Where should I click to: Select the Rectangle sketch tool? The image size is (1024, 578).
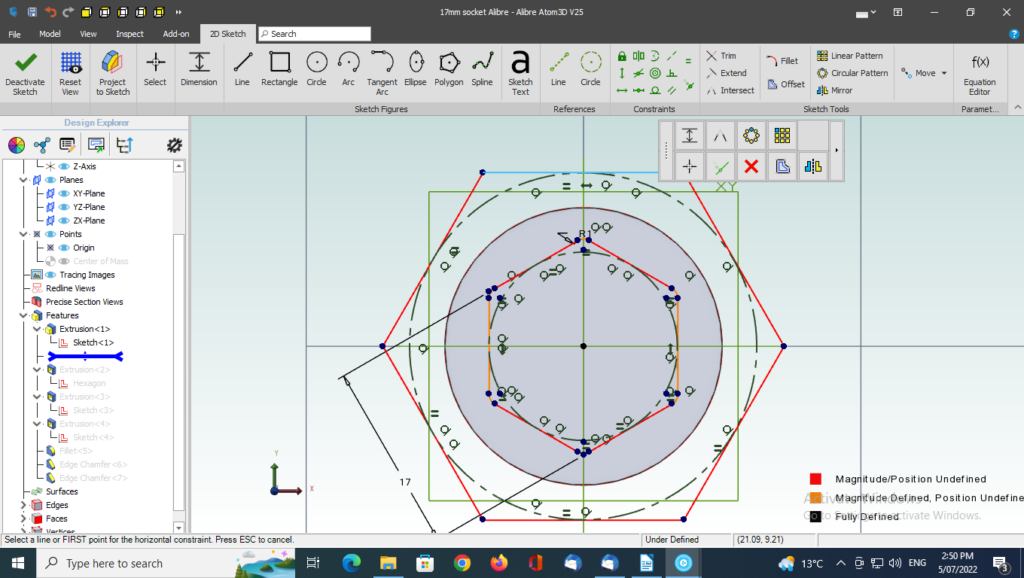[279, 68]
